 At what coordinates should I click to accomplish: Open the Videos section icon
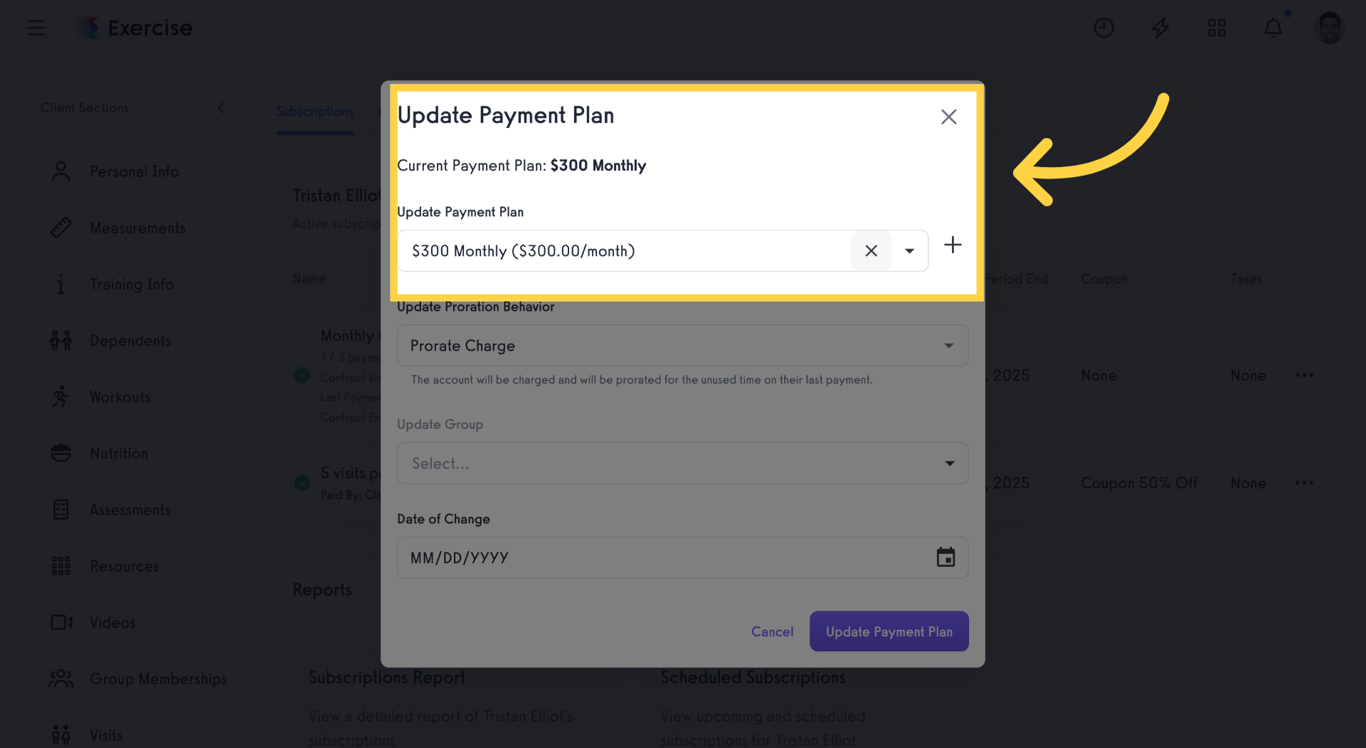click(x=60, y=622)
